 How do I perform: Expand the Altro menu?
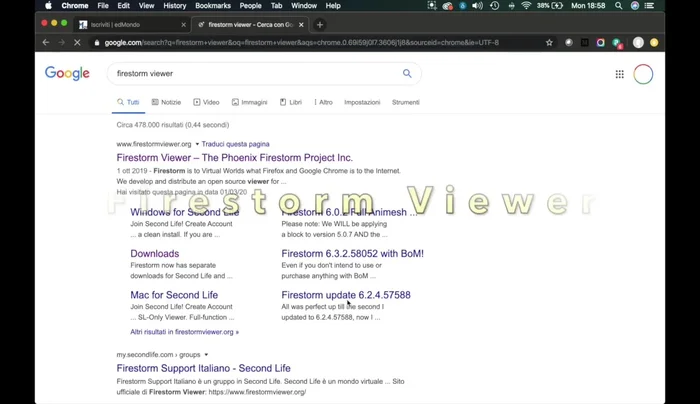323,102
